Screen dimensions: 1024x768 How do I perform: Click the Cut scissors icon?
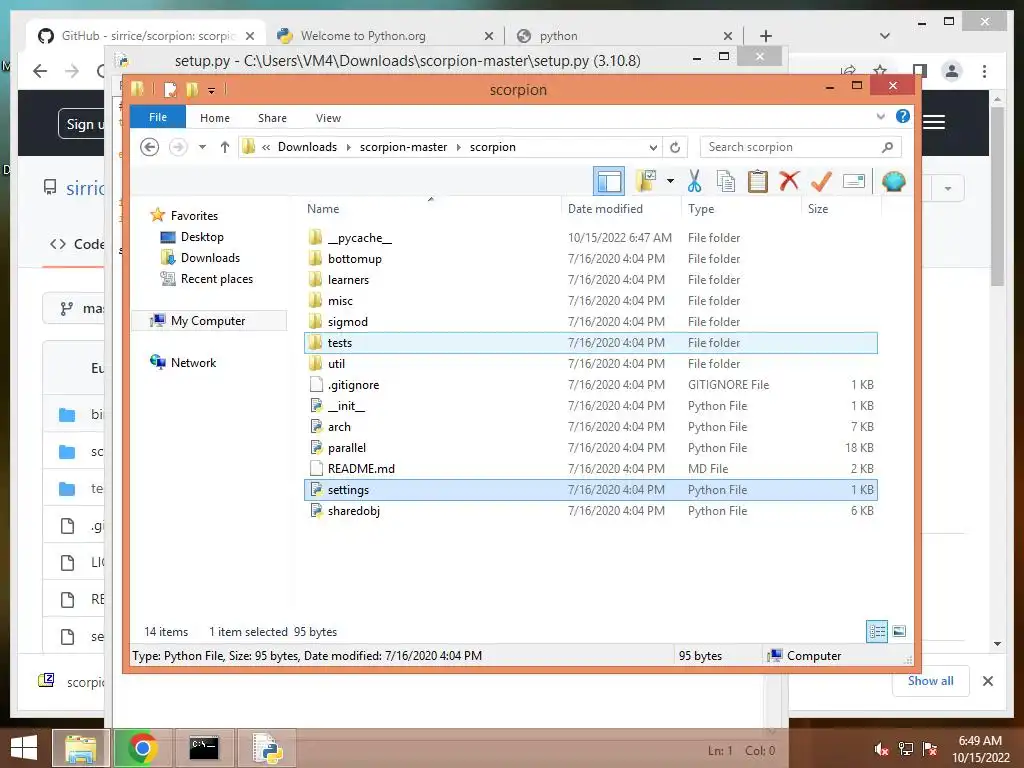point(694,181)
